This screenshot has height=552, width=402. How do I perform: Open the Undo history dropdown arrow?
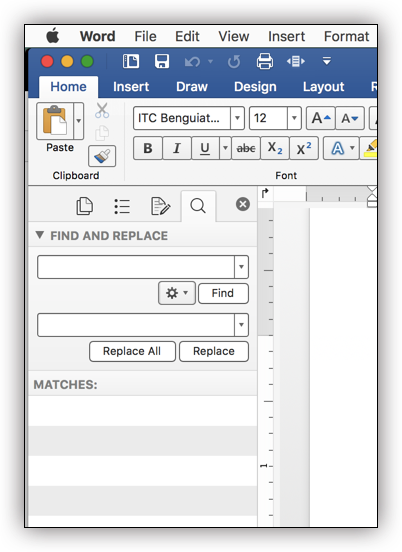211,62
